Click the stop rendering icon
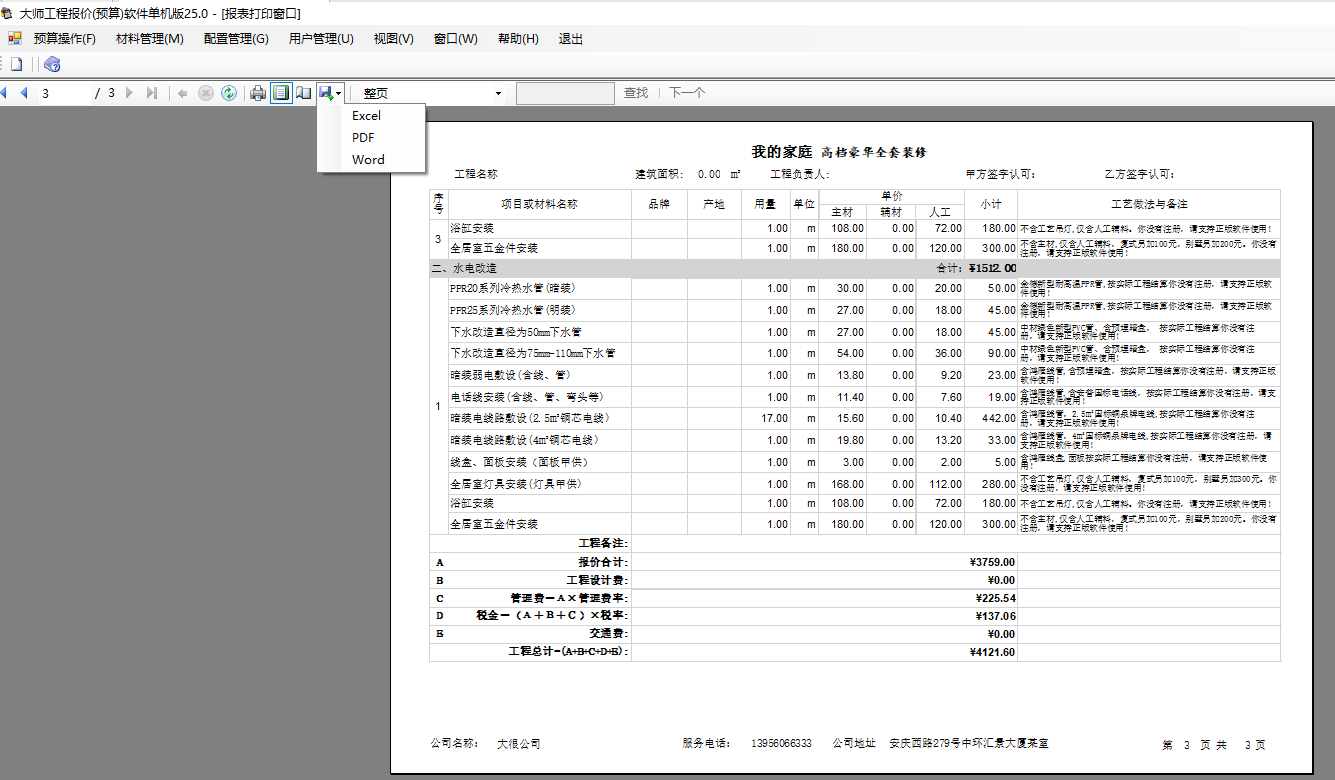Image resolution: width=1335 pixels, height=780 pixels. [x=206, y=93]
